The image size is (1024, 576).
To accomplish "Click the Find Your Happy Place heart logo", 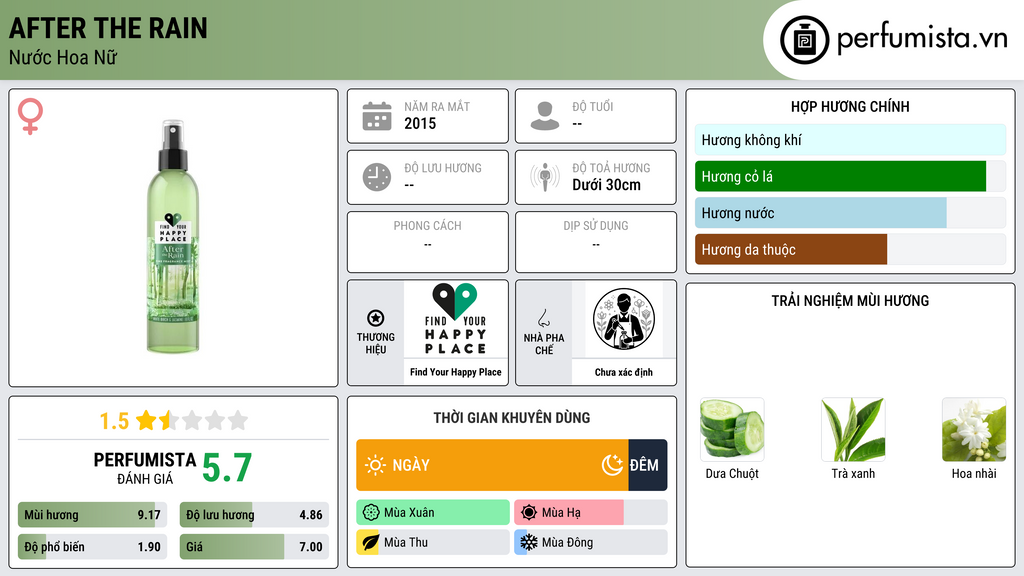I will (455, 319).
